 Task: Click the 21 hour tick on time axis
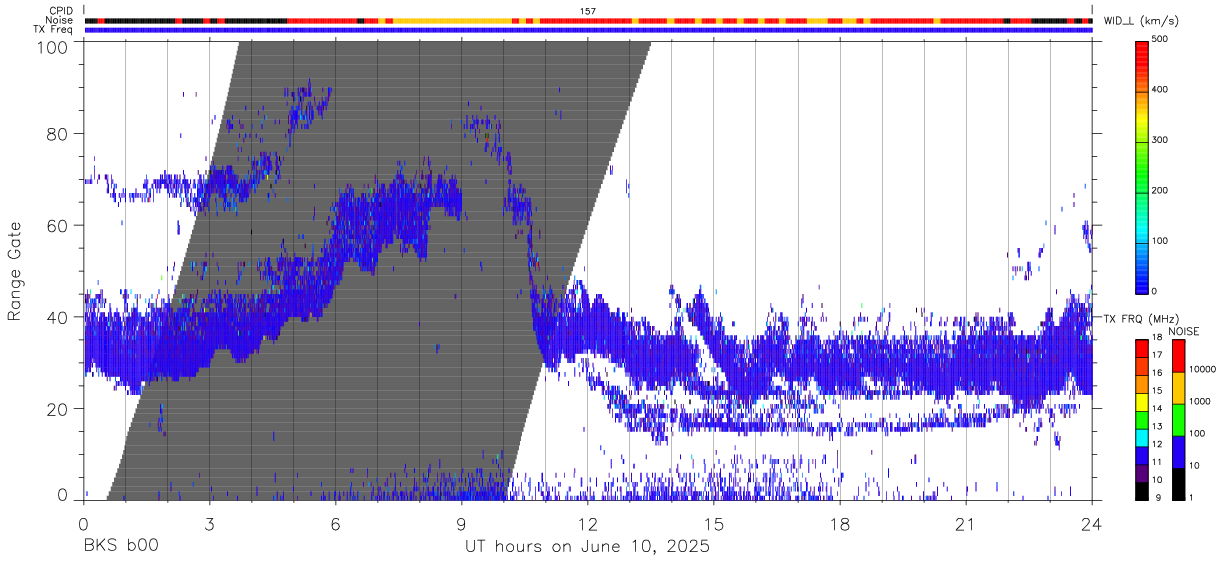pyautogui.click(x=966, y=524)
